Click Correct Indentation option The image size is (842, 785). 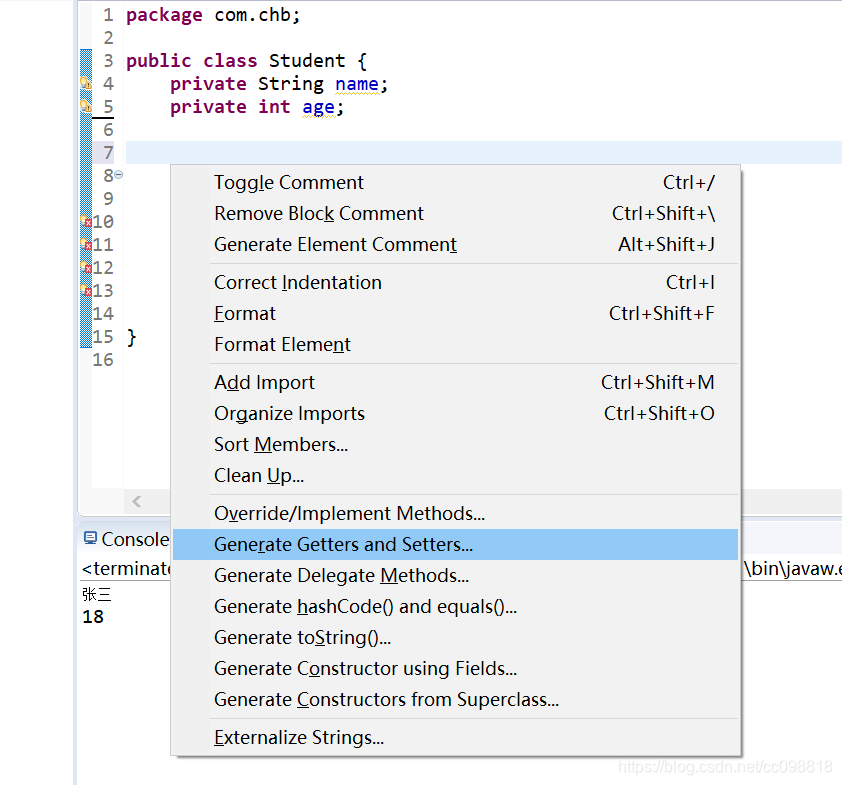point(455,282)
